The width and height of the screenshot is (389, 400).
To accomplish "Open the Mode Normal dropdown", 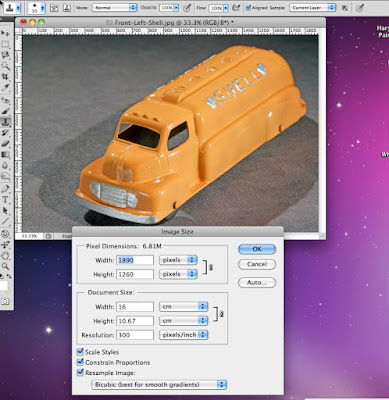I will (114, 8).
